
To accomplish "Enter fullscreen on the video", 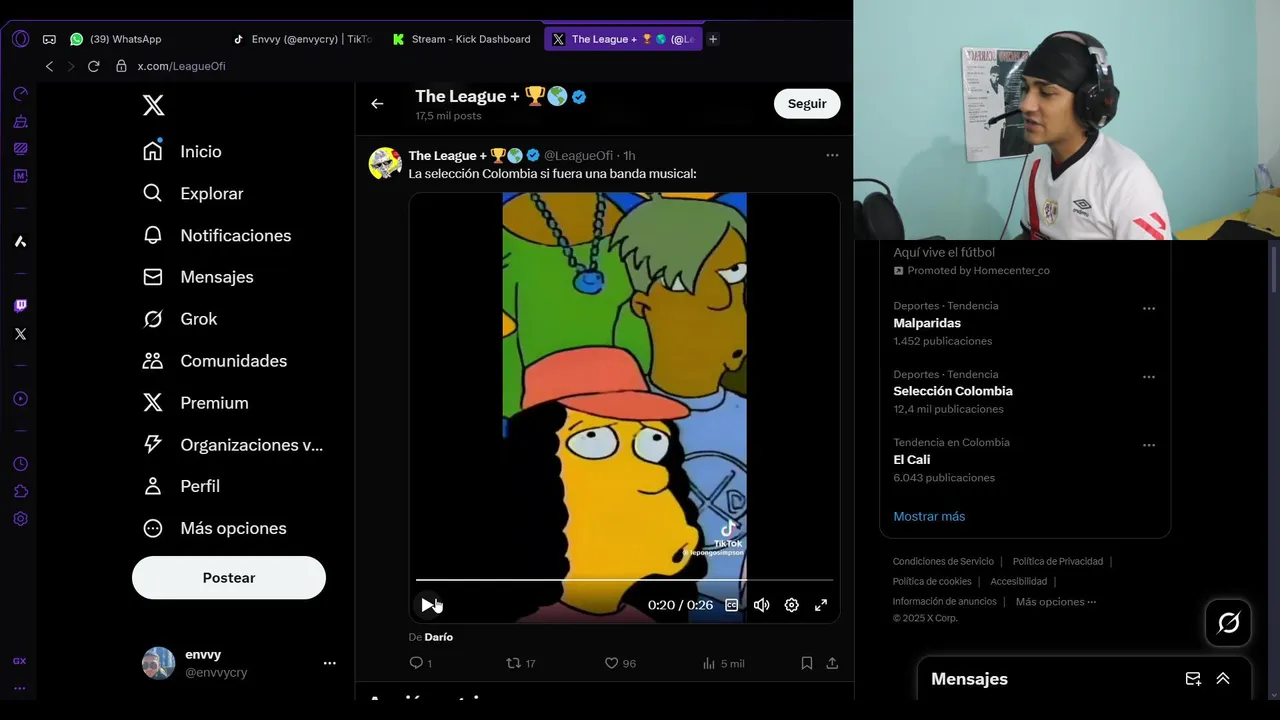I will tap(821, 605).
